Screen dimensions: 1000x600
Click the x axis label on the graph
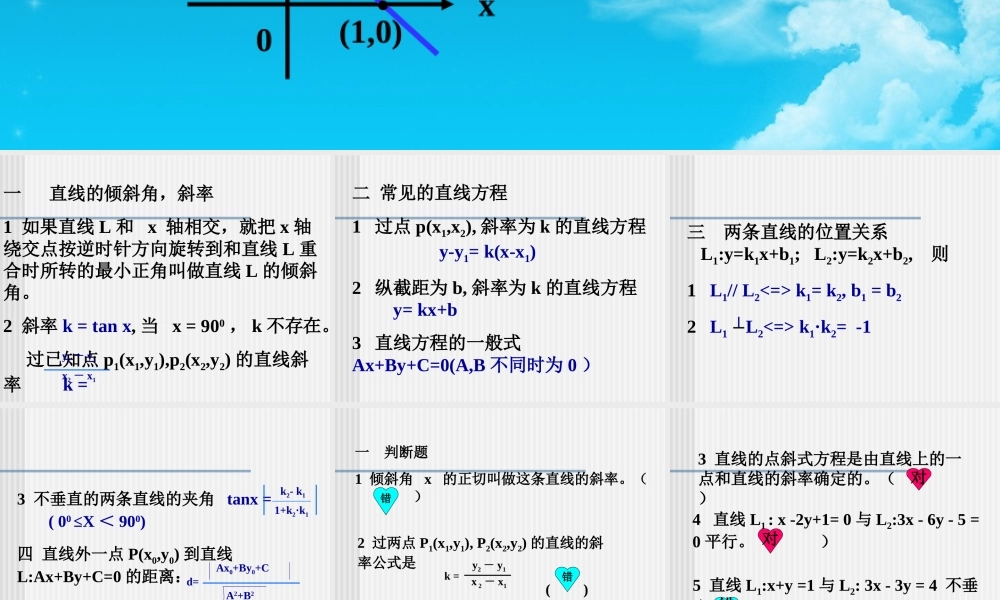click(x=487, y=8)
